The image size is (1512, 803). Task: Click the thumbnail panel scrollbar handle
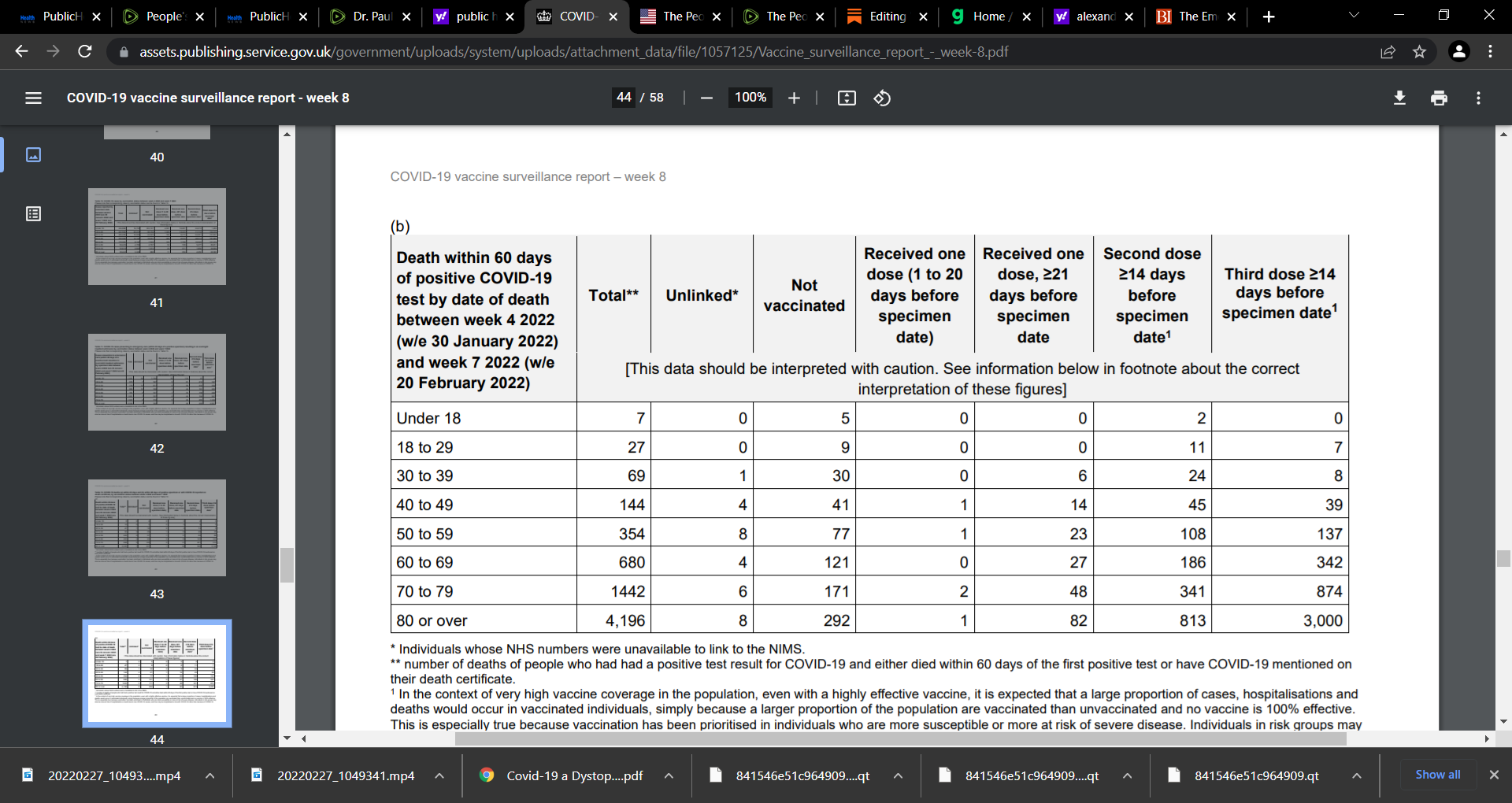(287, 564)
